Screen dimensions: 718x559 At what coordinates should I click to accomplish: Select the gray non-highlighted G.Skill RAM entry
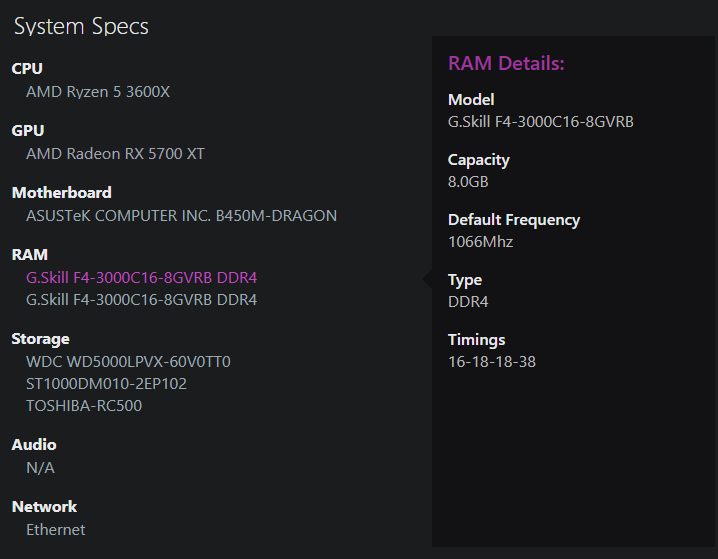point(141,299)
